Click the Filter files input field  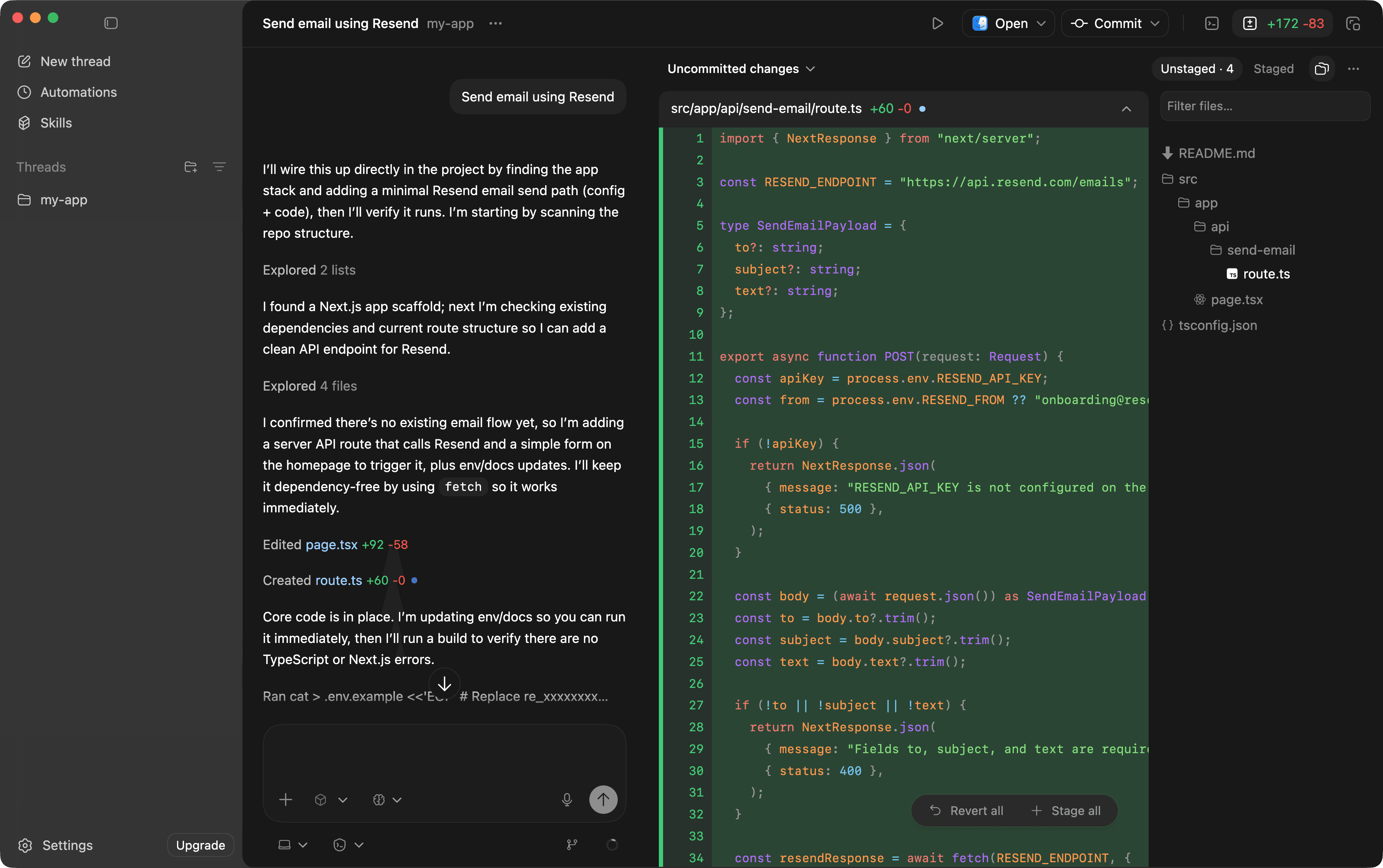pyautogui.click(x=1265, y=106)
